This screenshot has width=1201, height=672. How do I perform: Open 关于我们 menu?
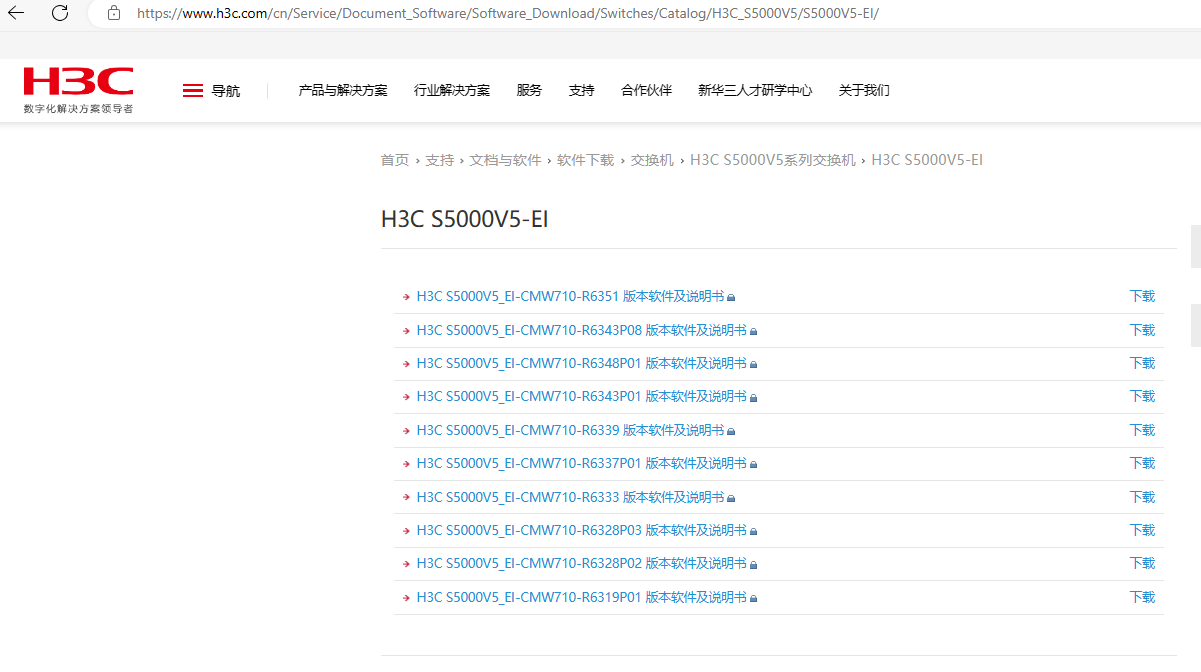click(x=864, y=90)
